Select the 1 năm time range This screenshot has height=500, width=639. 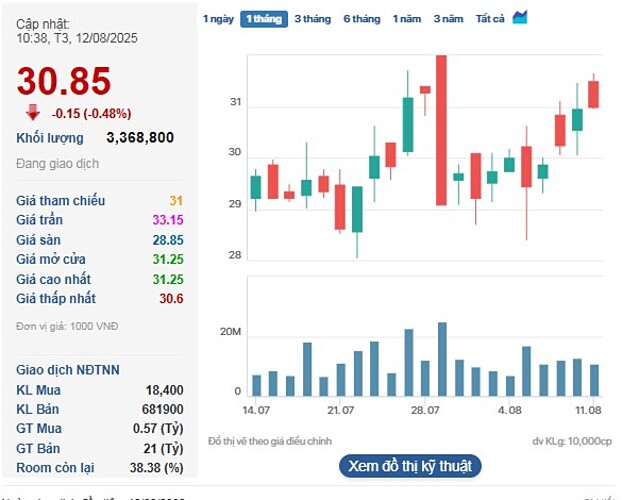[407, 19]
